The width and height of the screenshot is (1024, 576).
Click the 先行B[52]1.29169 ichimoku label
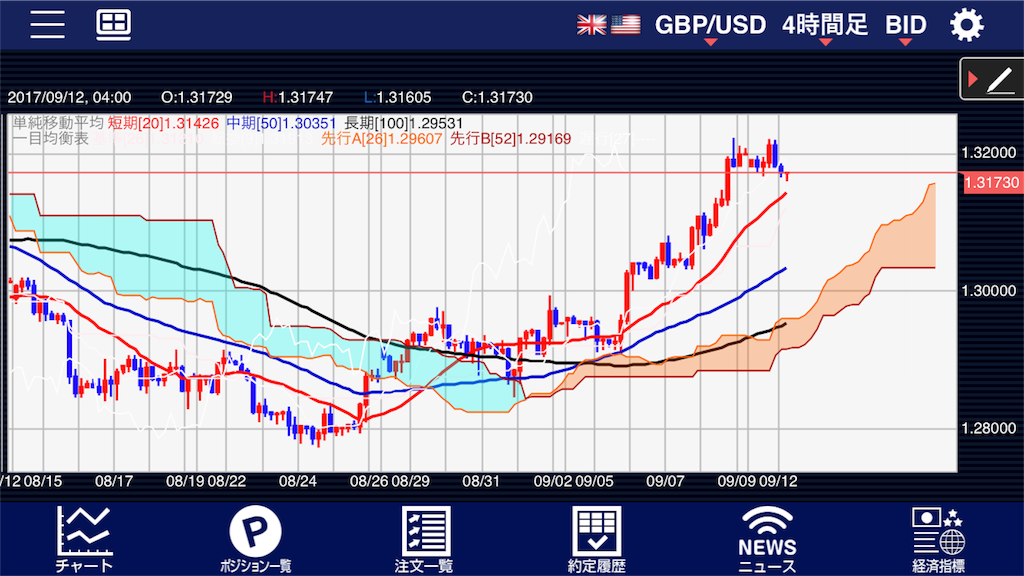[511, 138]
